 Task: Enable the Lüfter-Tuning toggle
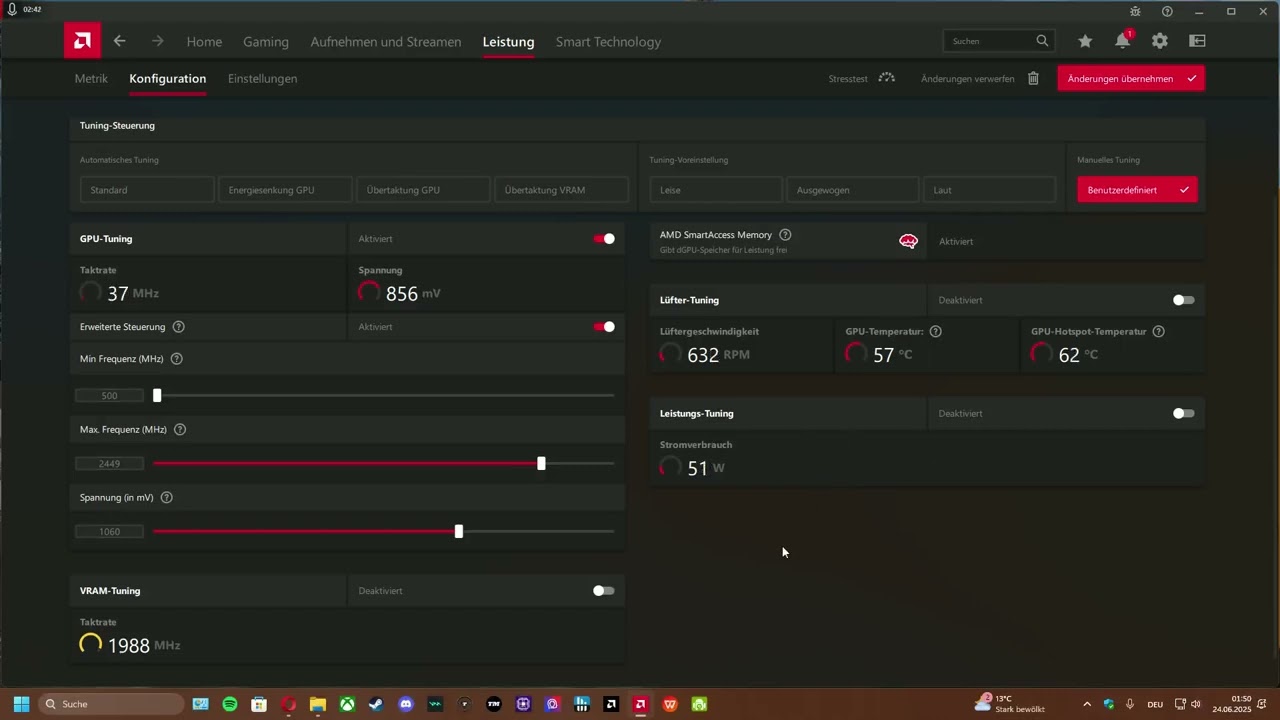pos(1184,300)
